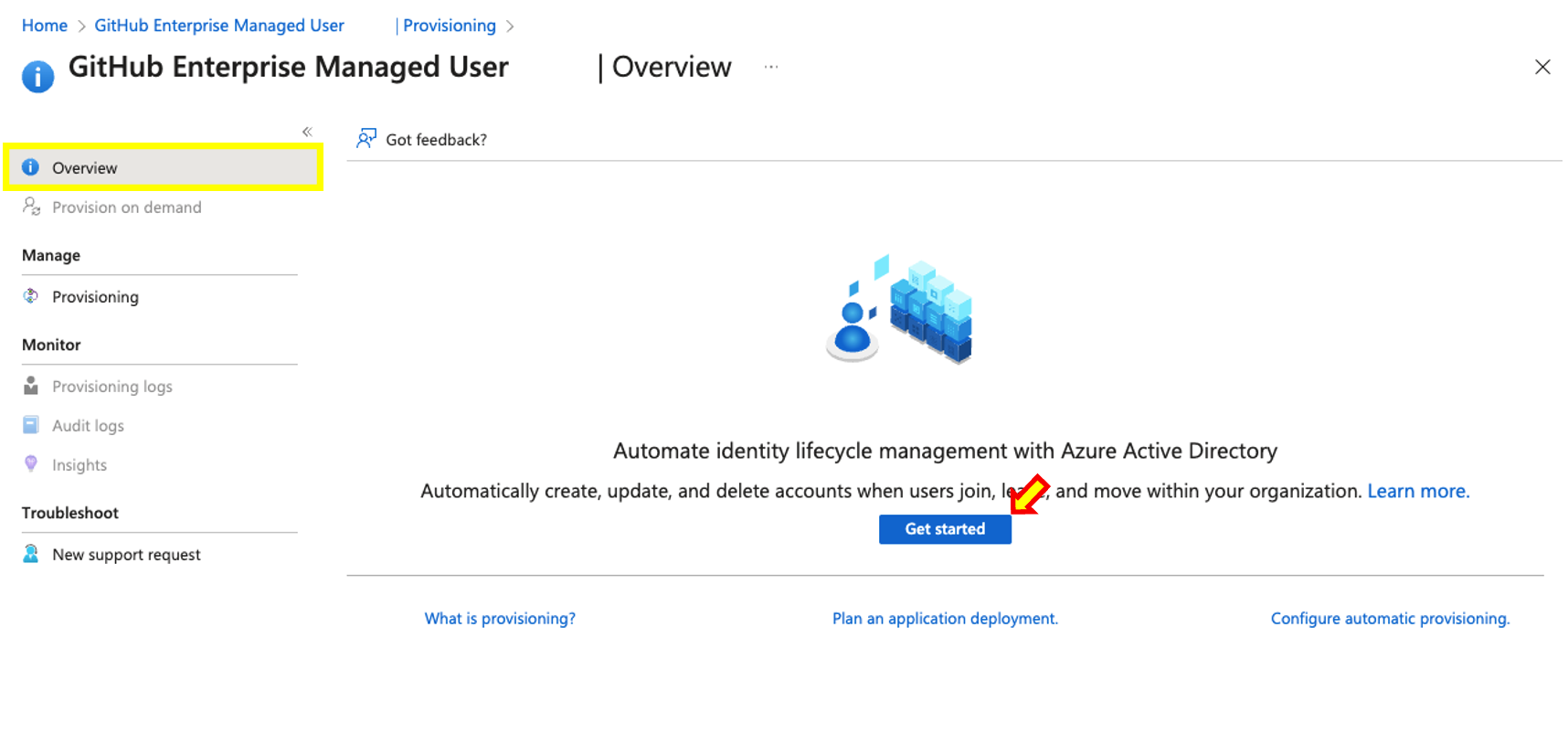Go to Home breadcrumb
Viewport: 1568px width, 744px height.
point(45,26)
